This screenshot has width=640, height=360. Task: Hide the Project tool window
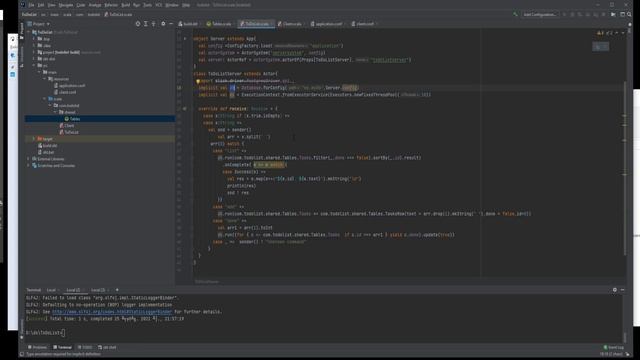pyautogui.click(x=171, y=24)
